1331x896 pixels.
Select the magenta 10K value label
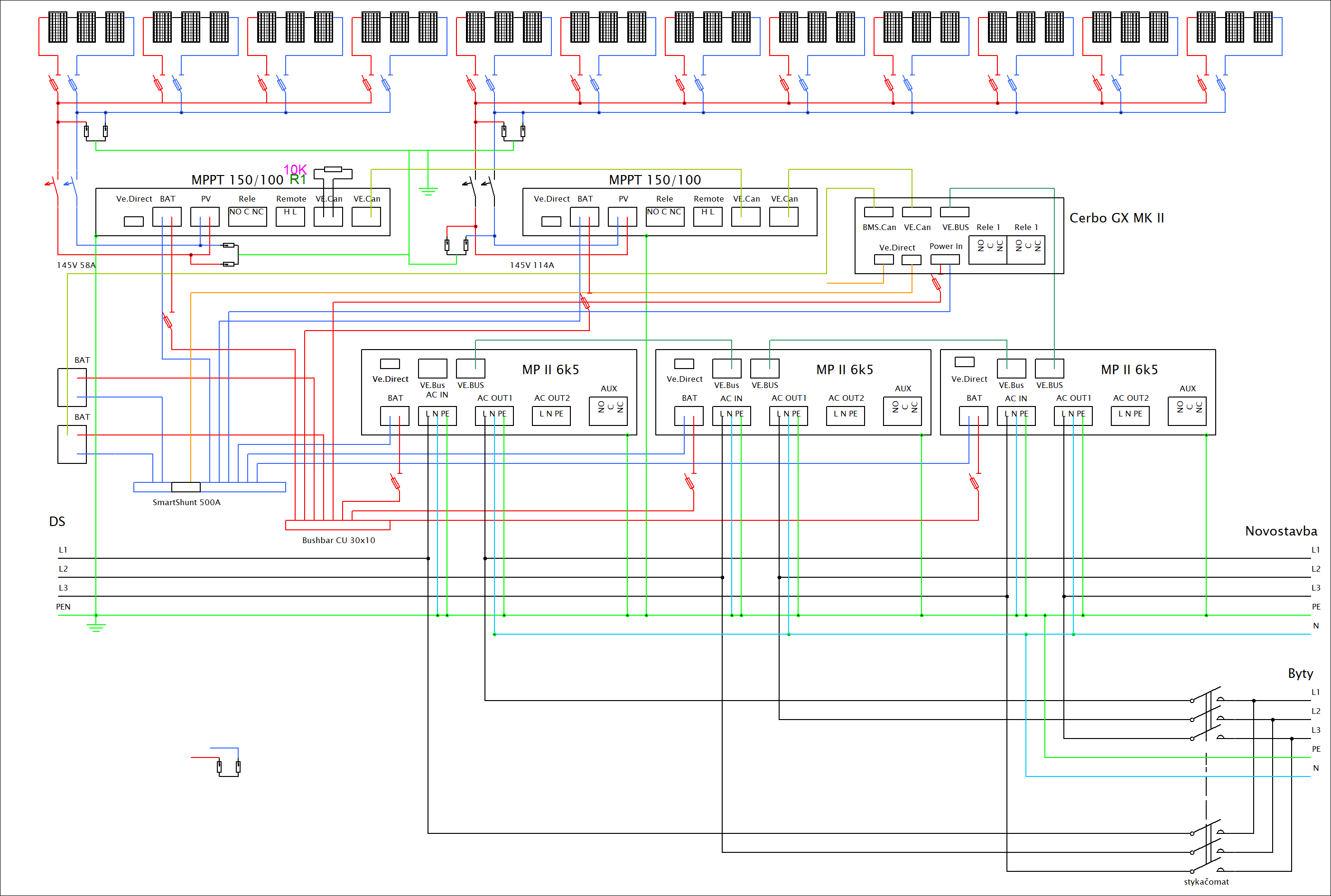(295, 169)
